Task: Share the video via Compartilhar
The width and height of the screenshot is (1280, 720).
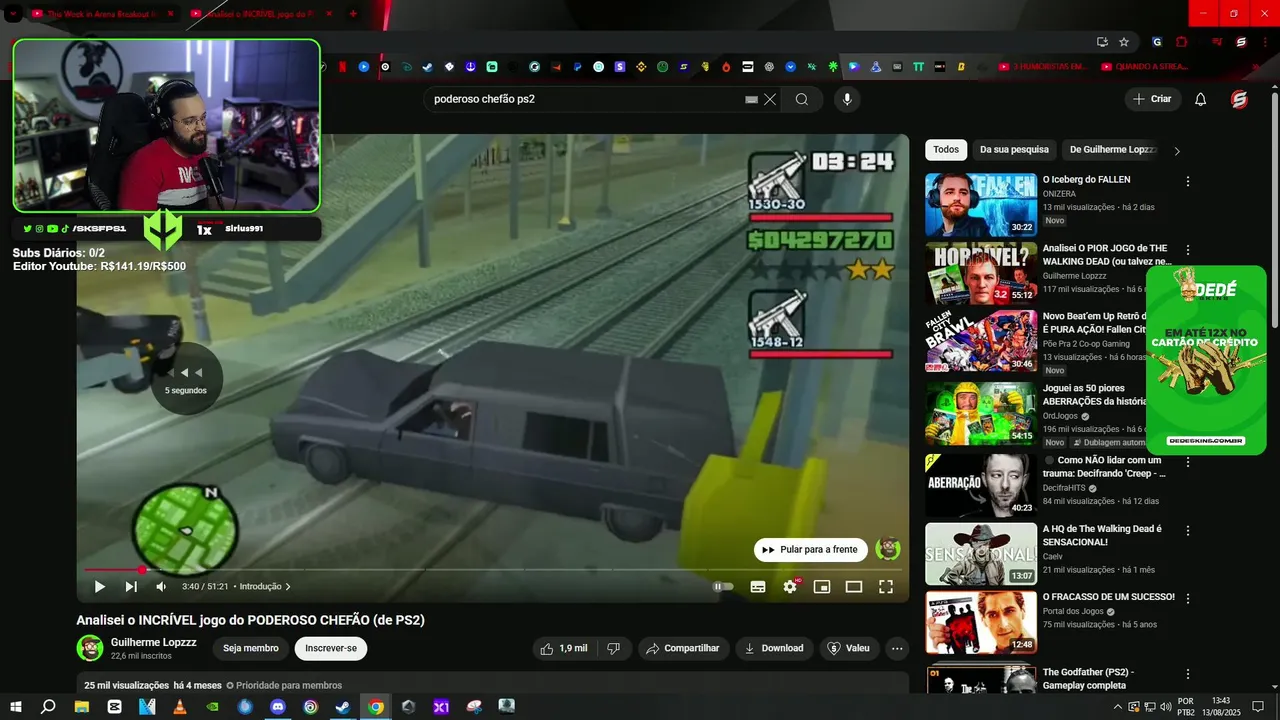Action: [x=683, y=648]
